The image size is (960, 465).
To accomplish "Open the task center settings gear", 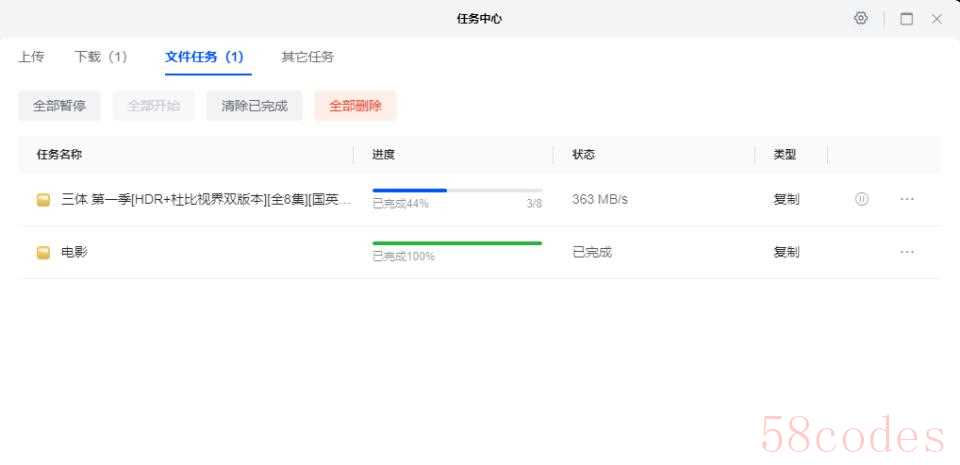I will [860, 18].
